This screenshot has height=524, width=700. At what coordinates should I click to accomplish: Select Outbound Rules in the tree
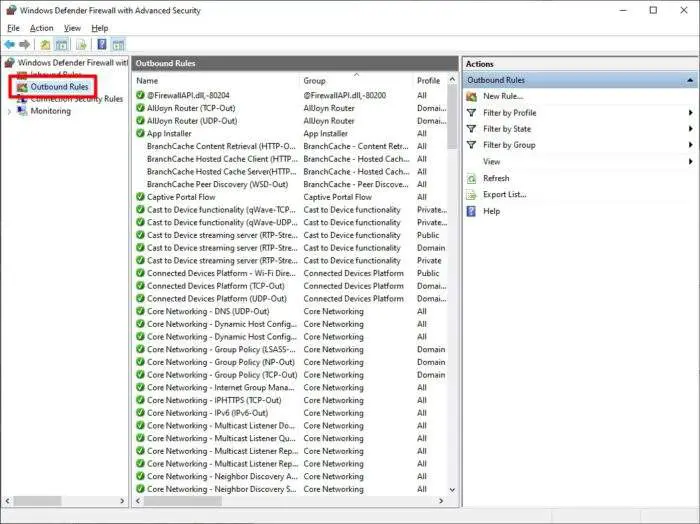(59, 87)
